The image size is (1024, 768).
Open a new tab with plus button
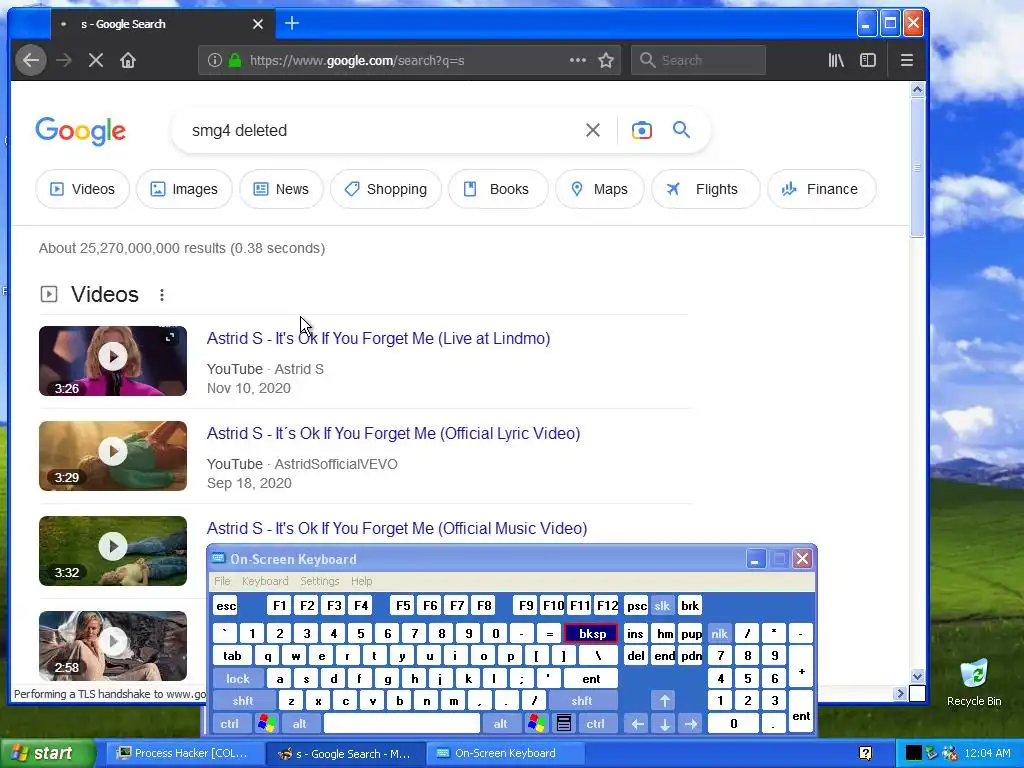[292, 24]
